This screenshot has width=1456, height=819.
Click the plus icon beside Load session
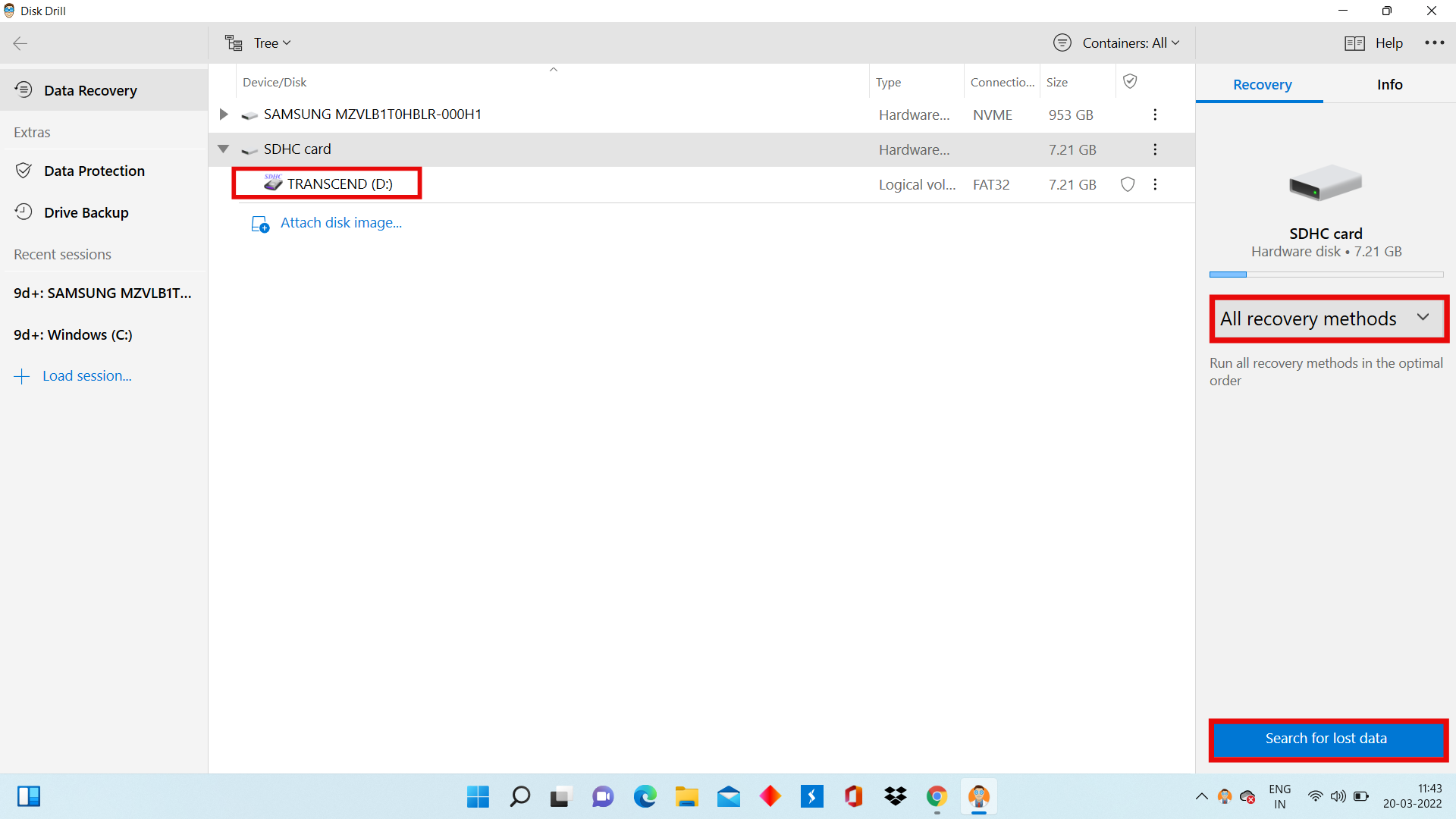22,376
